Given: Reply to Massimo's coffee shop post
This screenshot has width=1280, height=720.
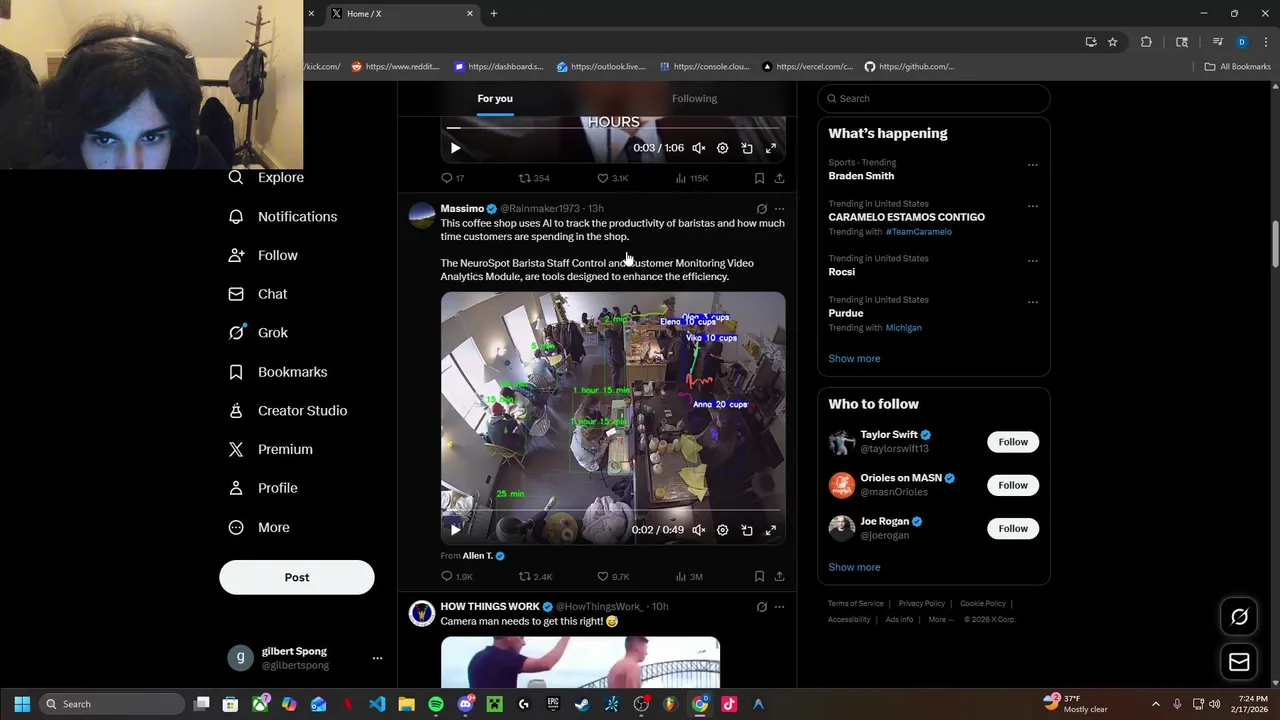Looking at the screenshot, I should [456, 576].
